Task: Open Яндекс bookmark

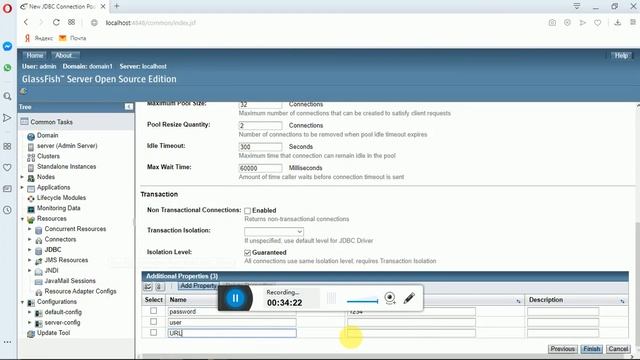Action: (x=39, y=38)
